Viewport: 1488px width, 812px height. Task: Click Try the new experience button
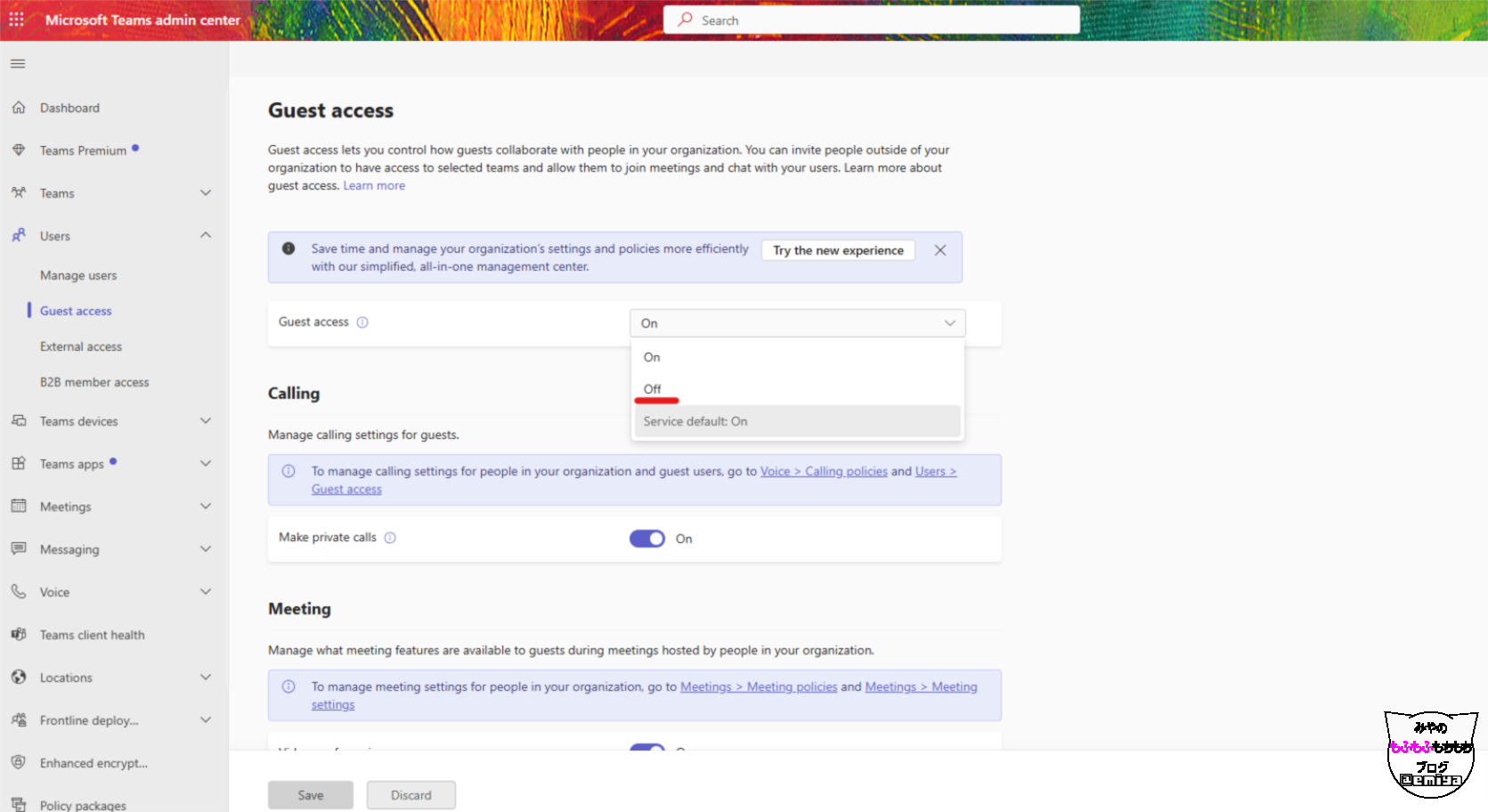pyautogui.click(x=838, y=250)
